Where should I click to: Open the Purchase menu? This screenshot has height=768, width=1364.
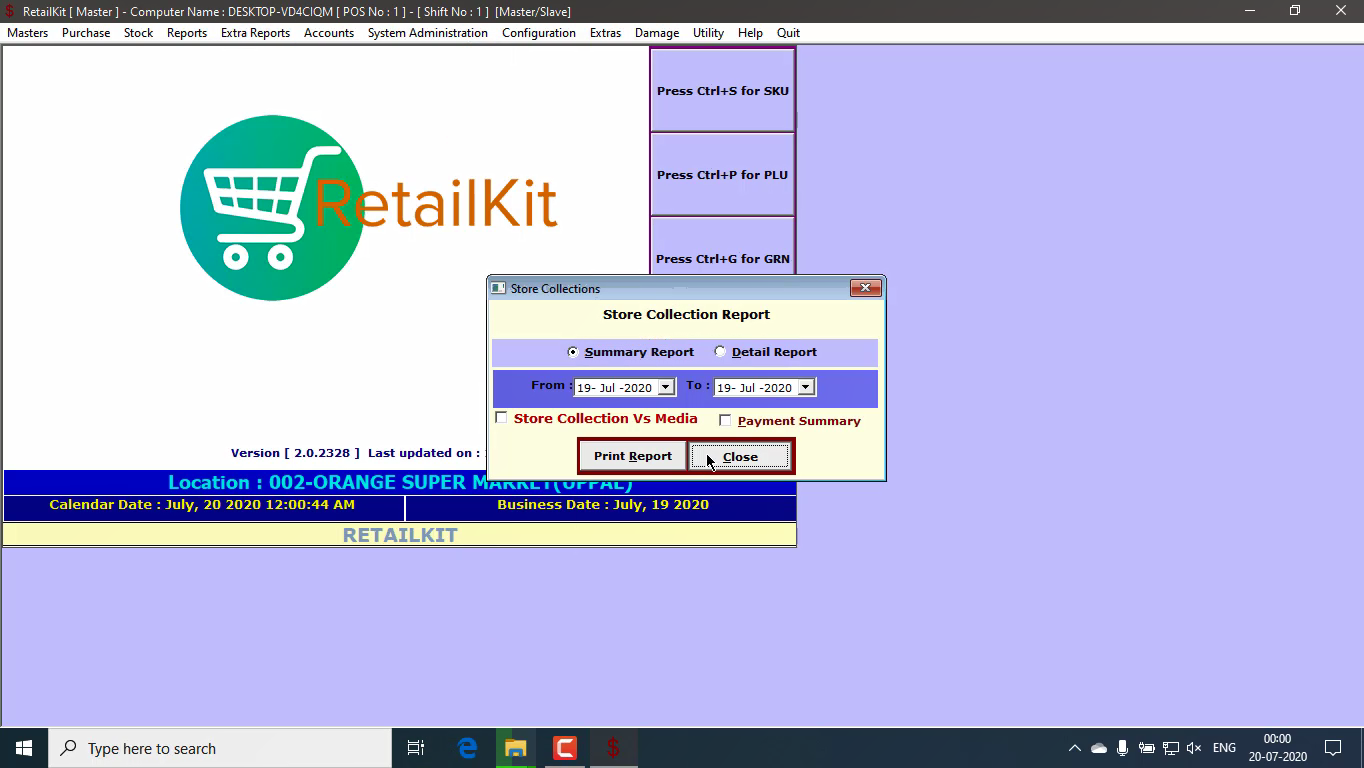pos(86,33)
